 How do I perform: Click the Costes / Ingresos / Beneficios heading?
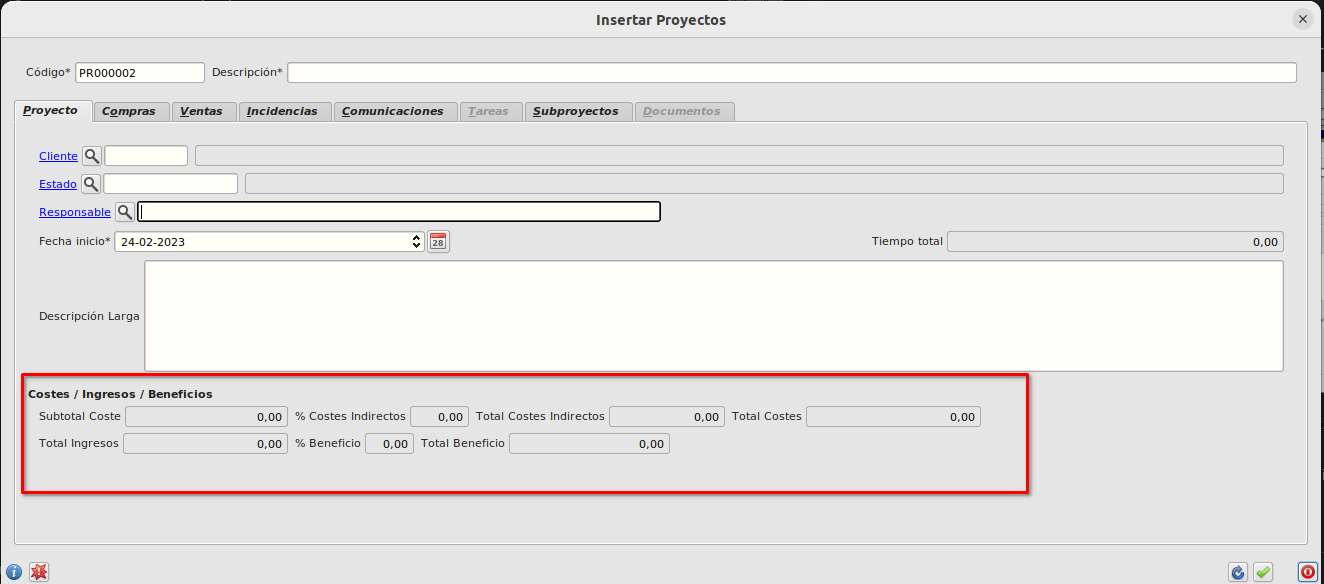click(x=120, y=394)
